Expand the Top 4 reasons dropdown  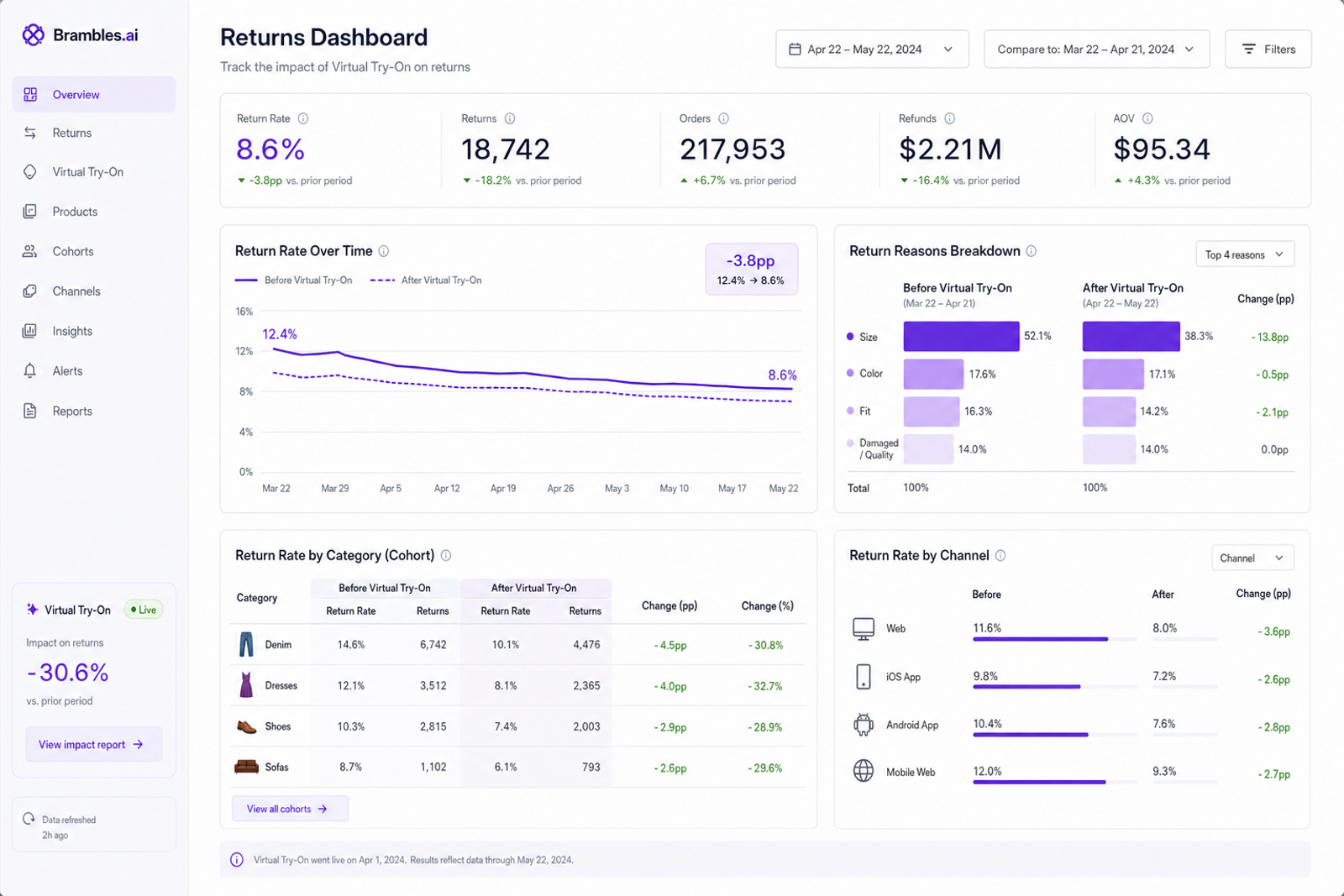tap(1245, 254)
